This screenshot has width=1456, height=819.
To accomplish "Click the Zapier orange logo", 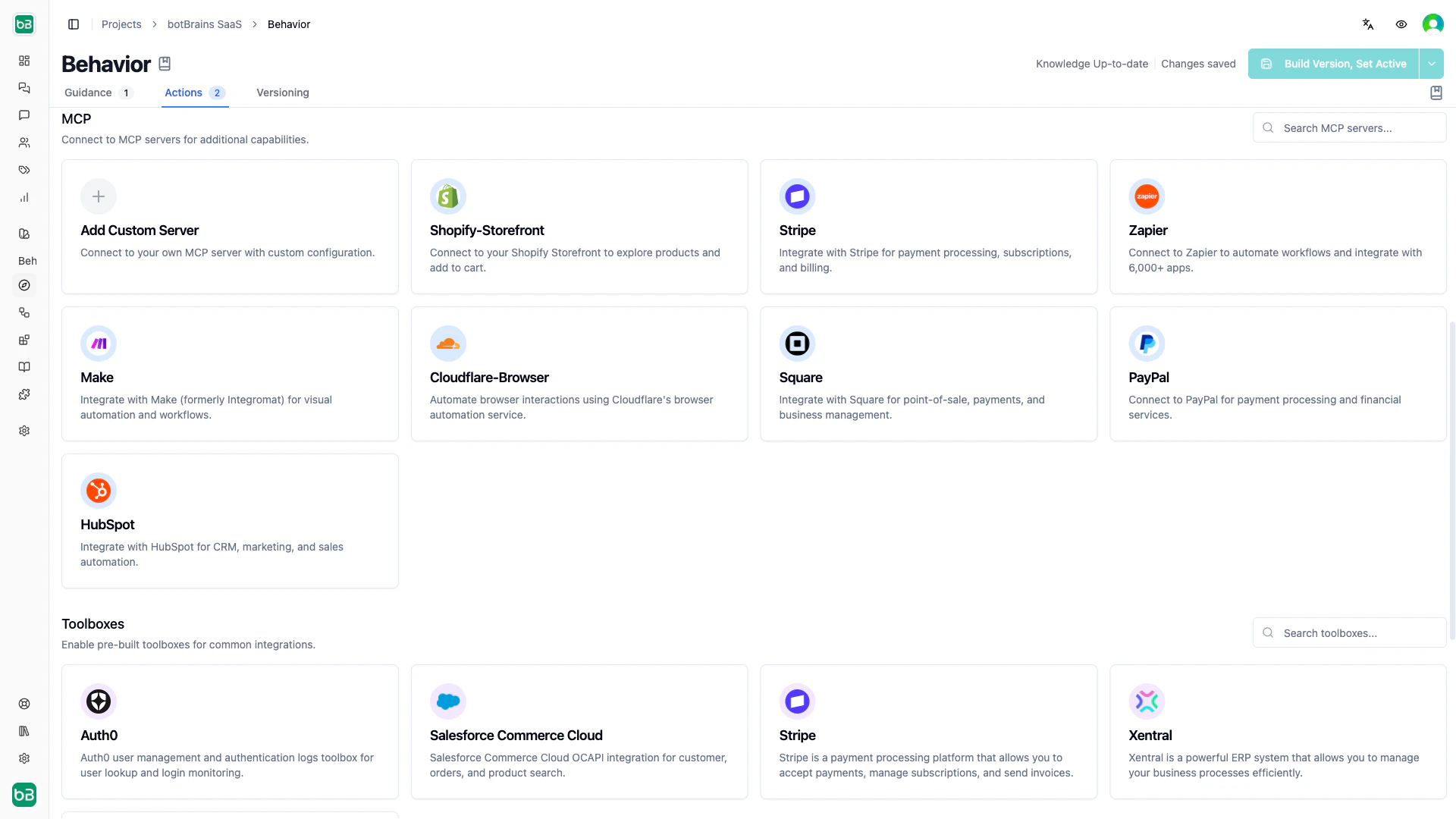I will click(1147, 196).
